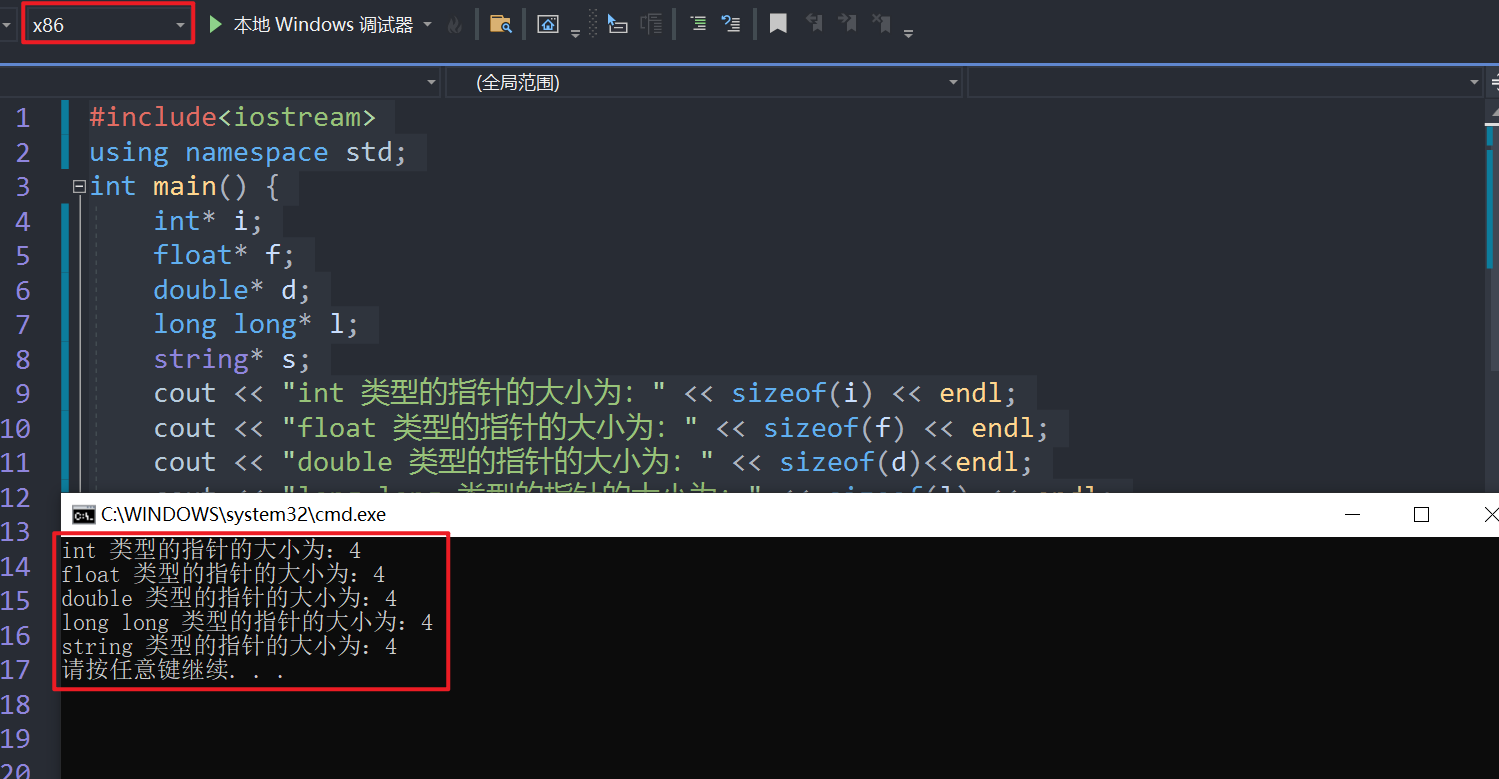This screenshot has width=1499, height=779.
Task: Go to the previous bookmark
Action: 814,24
